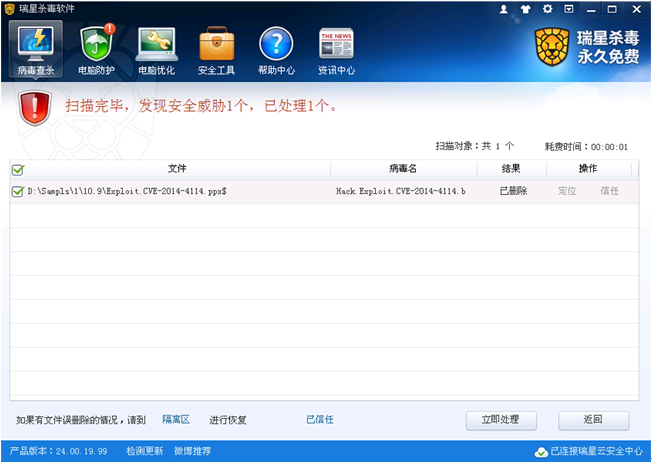The width and height of the screenshot is (652, 463).
Task: Open the 资讯中心 news section
Action: click(336, 50)
